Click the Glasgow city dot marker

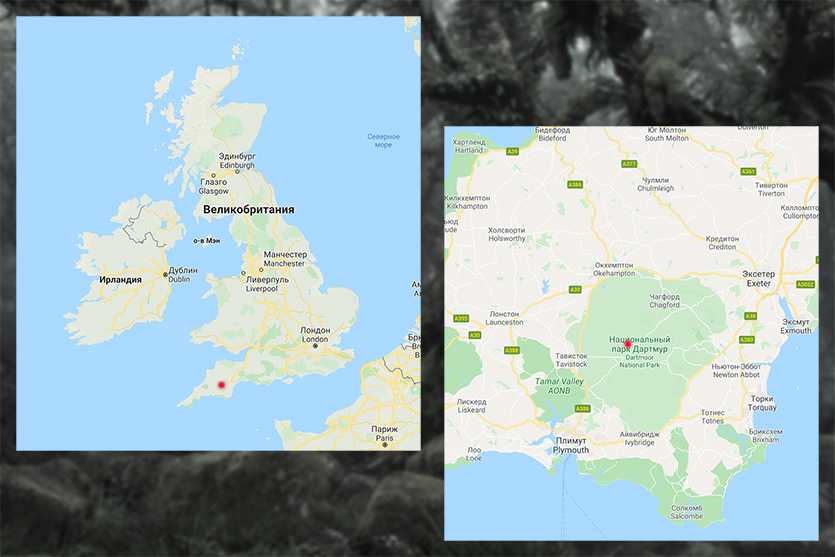214,175
